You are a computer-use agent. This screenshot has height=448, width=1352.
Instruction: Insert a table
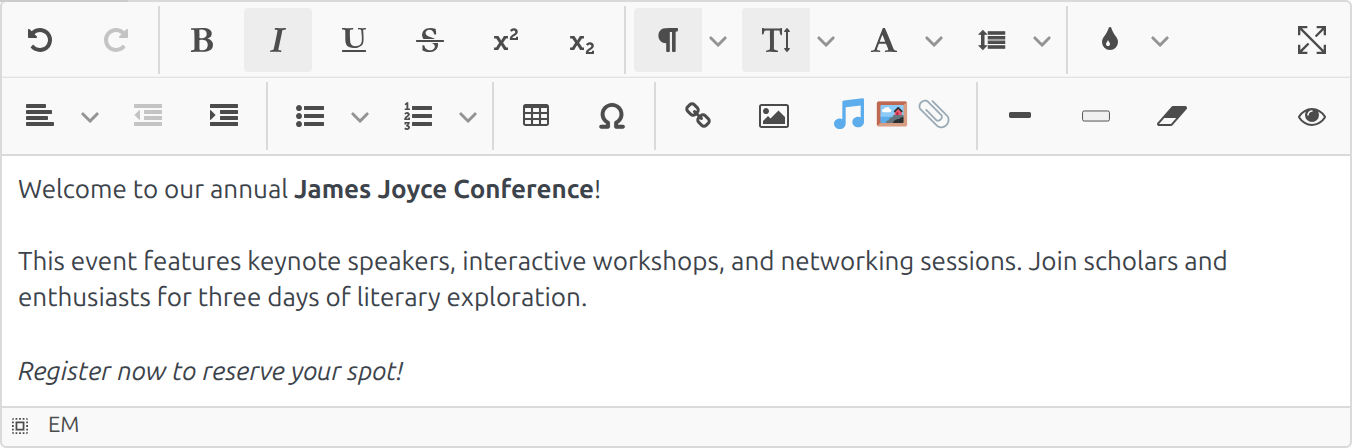tap(536, 116)
